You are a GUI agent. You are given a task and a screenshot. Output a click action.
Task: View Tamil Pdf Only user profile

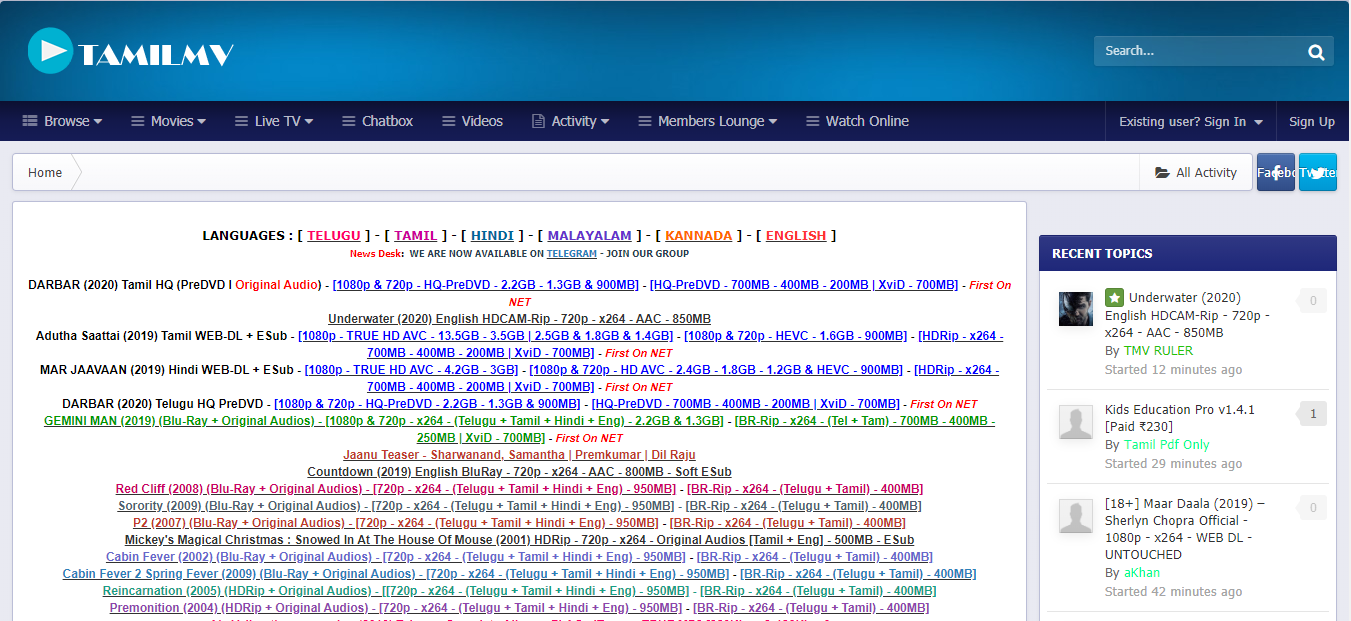coord(1167,445)
